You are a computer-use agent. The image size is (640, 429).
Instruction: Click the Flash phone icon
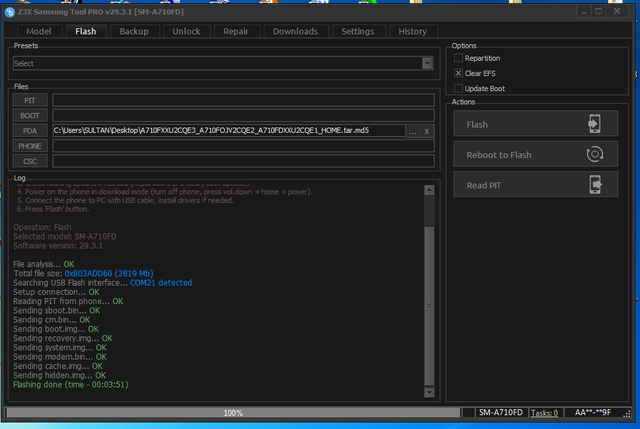pos(594,124)
